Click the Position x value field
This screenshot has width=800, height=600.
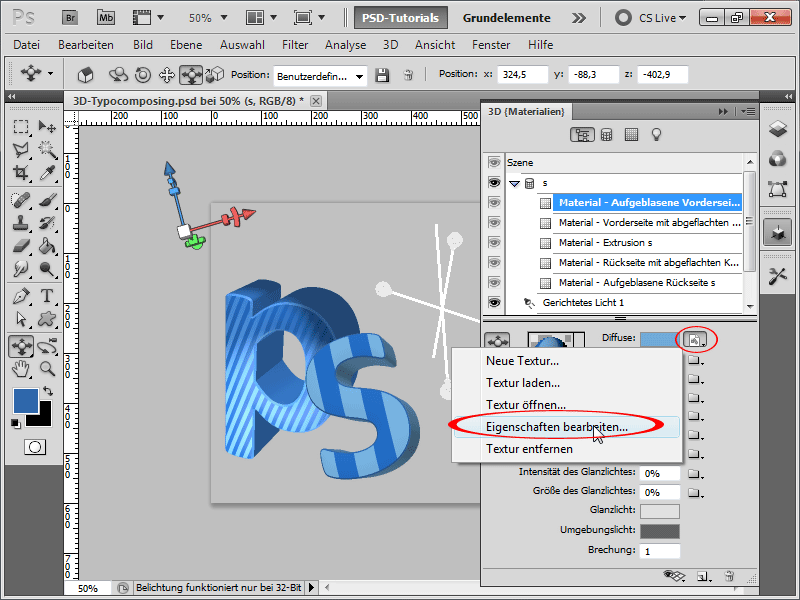pos(522,75)
